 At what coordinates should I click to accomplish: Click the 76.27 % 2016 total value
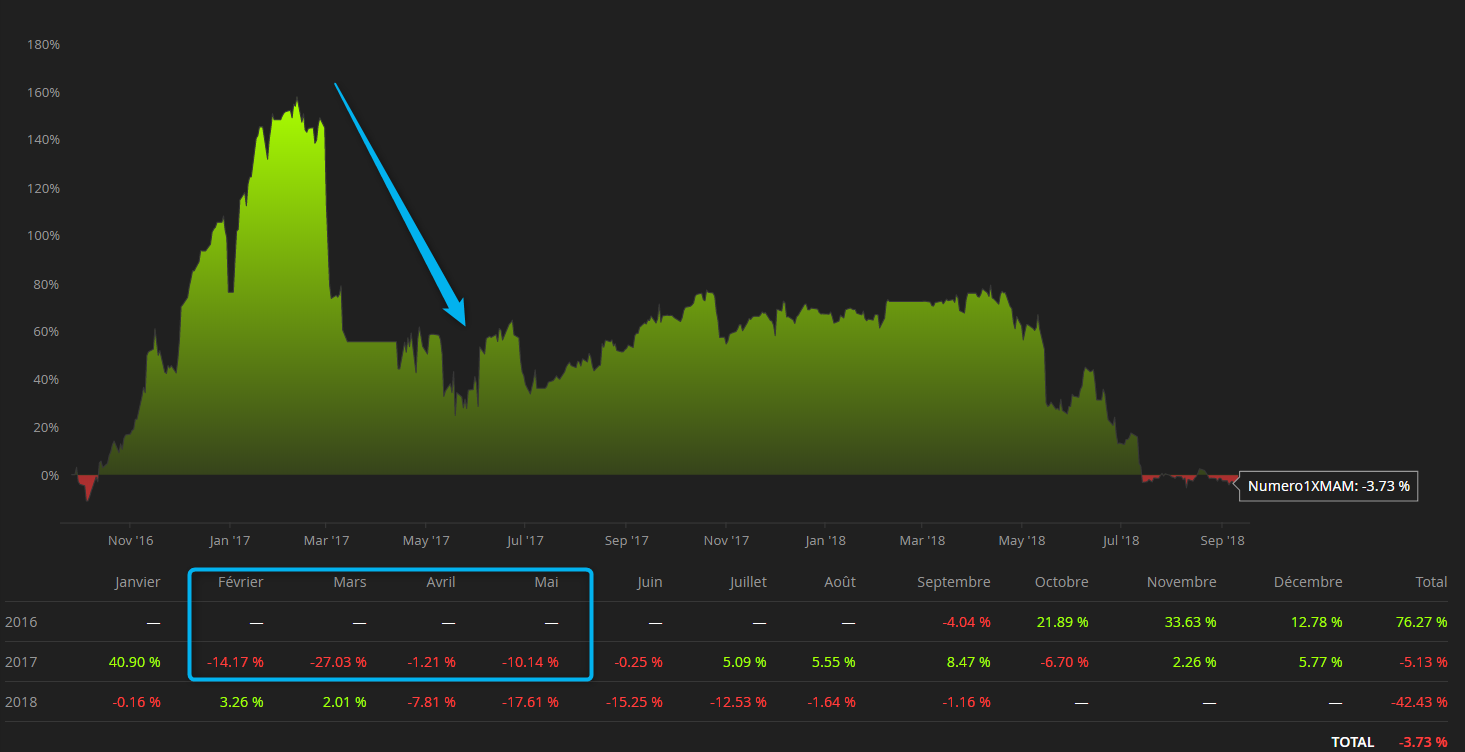[1421, 622]
